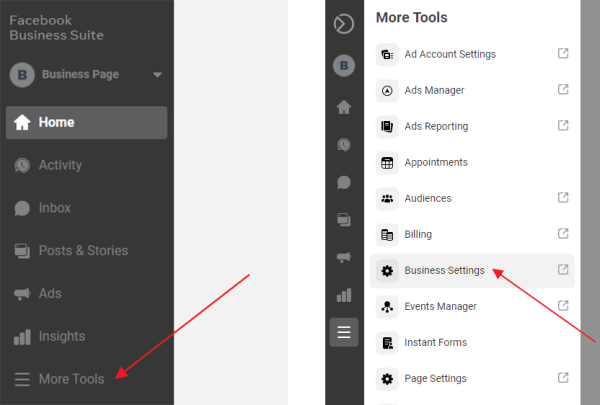
Task: Open Business Settings from More Tools
Action: [x=472, y=271]
